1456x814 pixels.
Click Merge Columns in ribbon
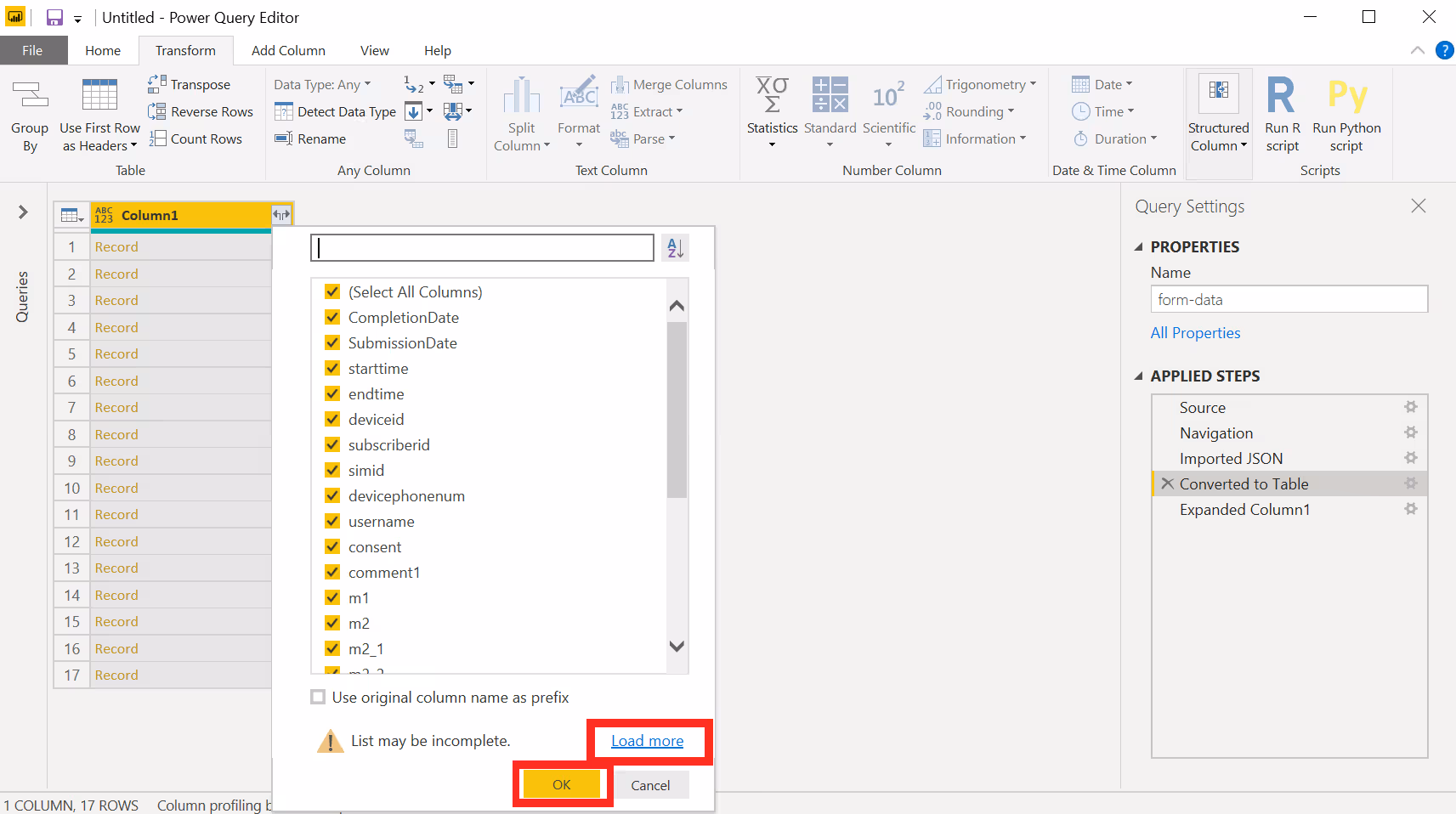click(x=669, y=84)
